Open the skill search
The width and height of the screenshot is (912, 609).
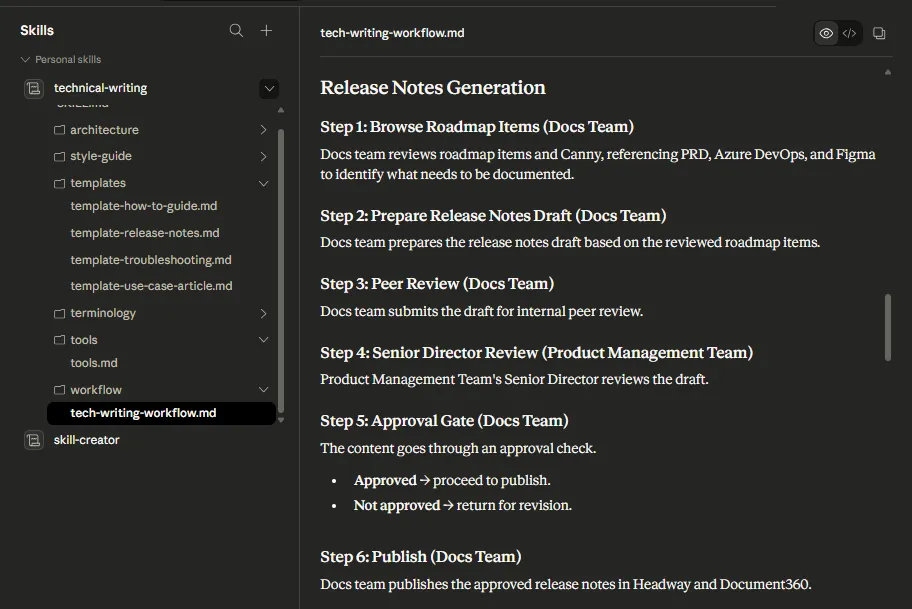pyautogui.click(x=236, y=30)
